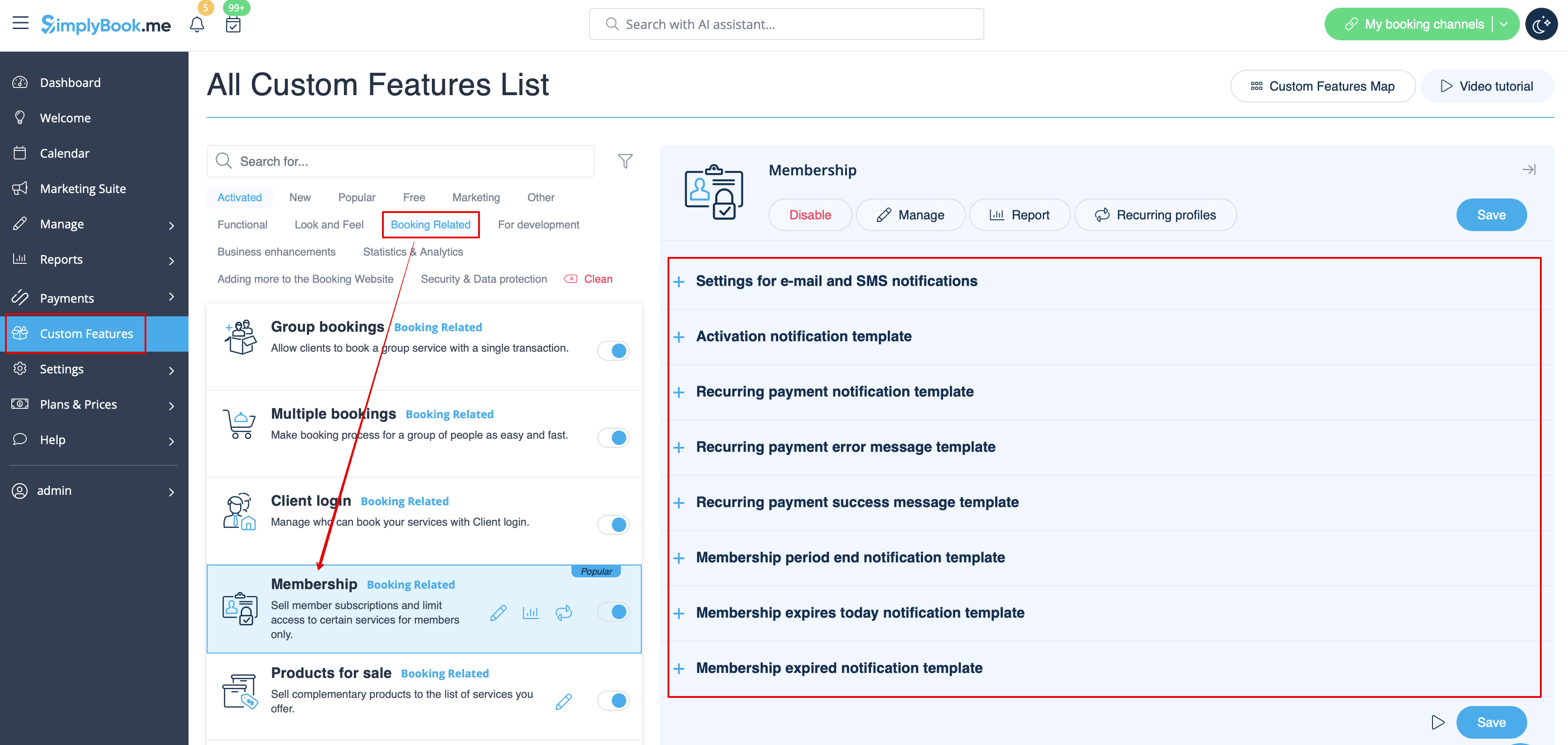The image size is (1568, 745).
Task: Open the Video tutorial
Action: (x=1487, y=86)
